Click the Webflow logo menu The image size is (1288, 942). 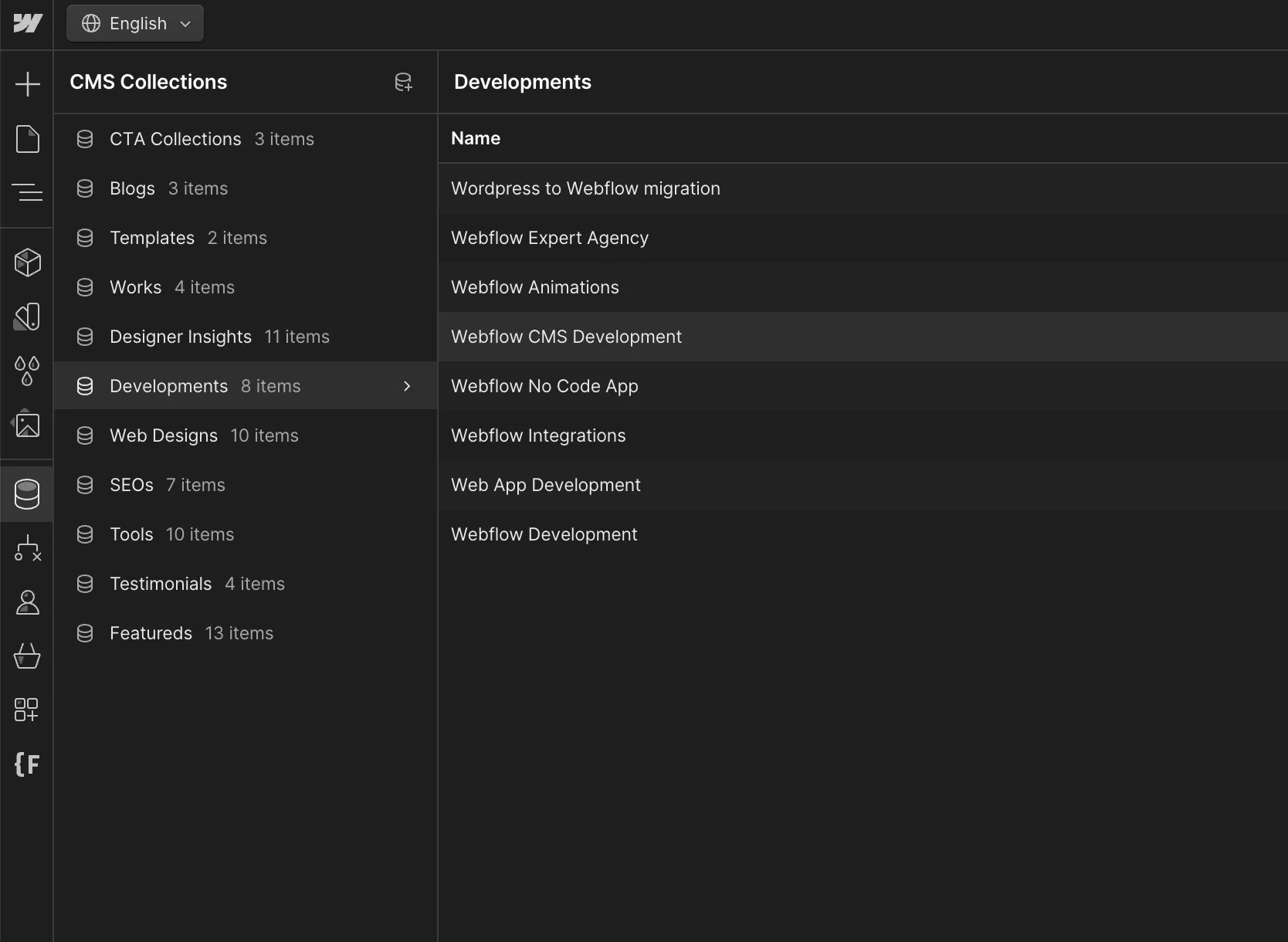coord(27,23)
